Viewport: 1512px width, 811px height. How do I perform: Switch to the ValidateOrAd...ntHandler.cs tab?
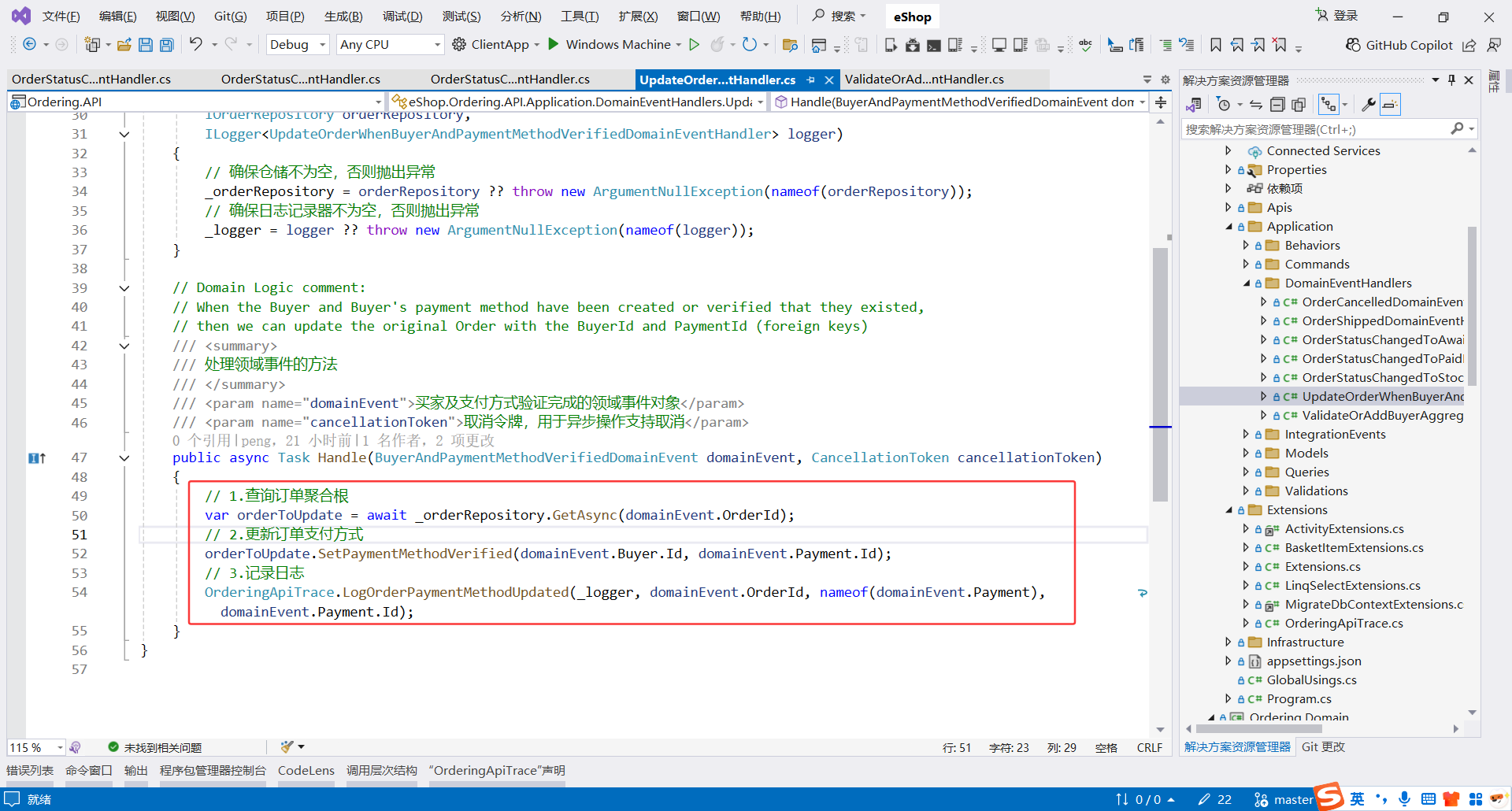click(x=924, y=80)
